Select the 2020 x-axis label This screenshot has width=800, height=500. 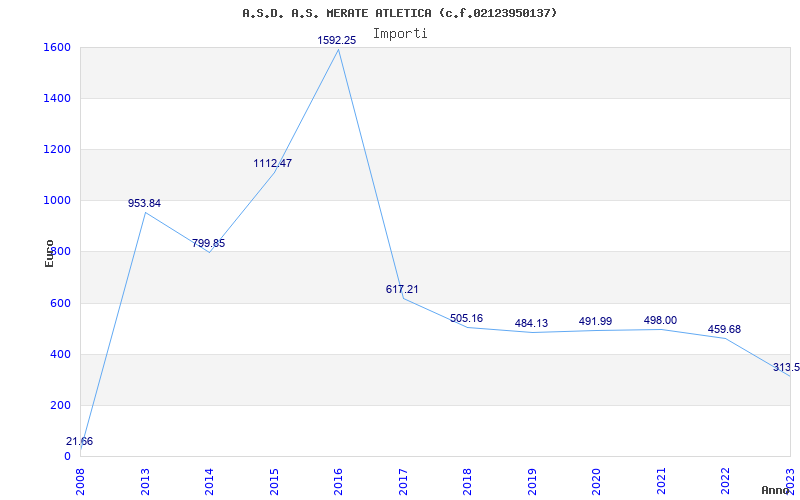(x=597, y=481)
